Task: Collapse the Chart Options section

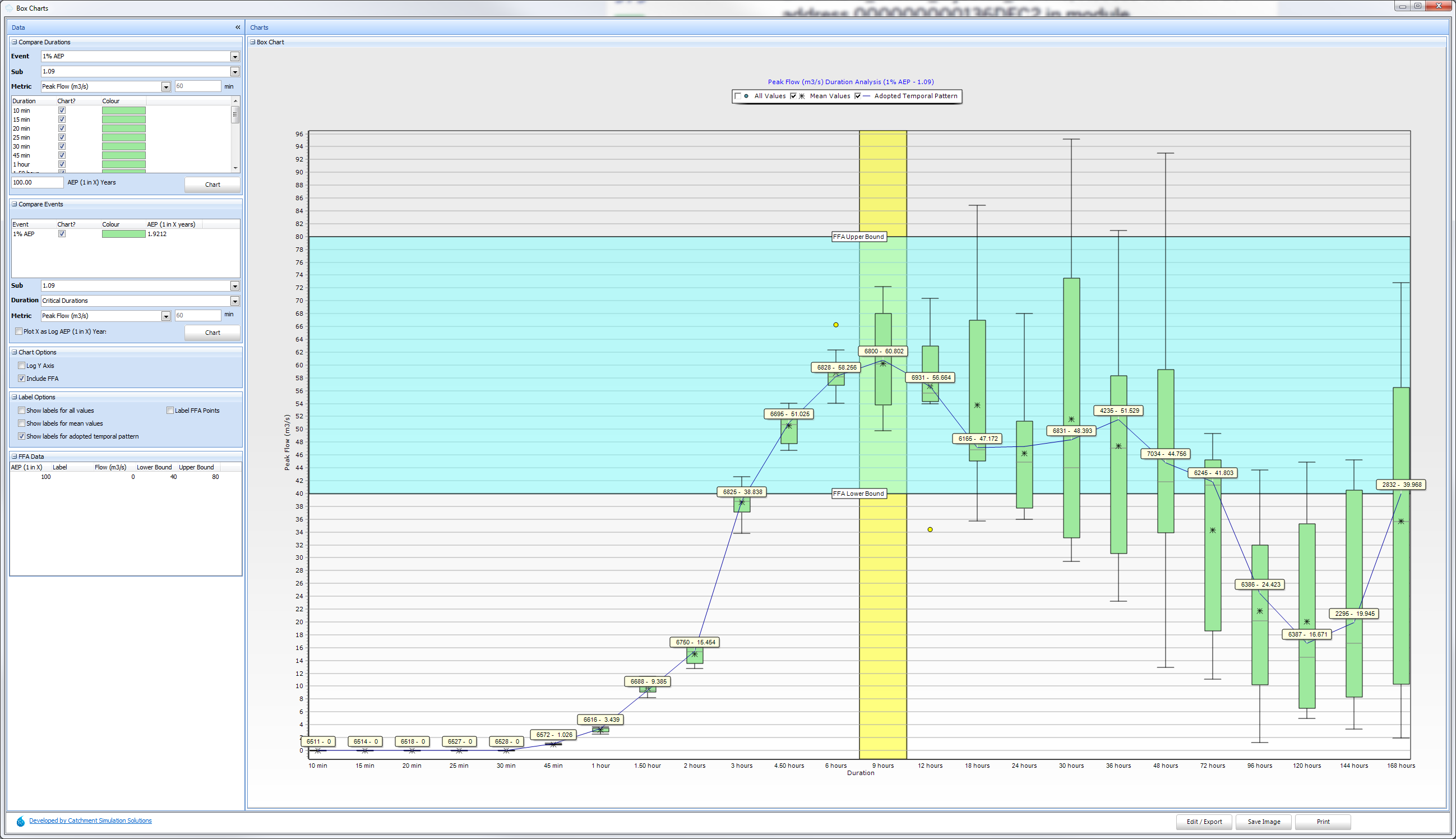Action: coord(15,352)
